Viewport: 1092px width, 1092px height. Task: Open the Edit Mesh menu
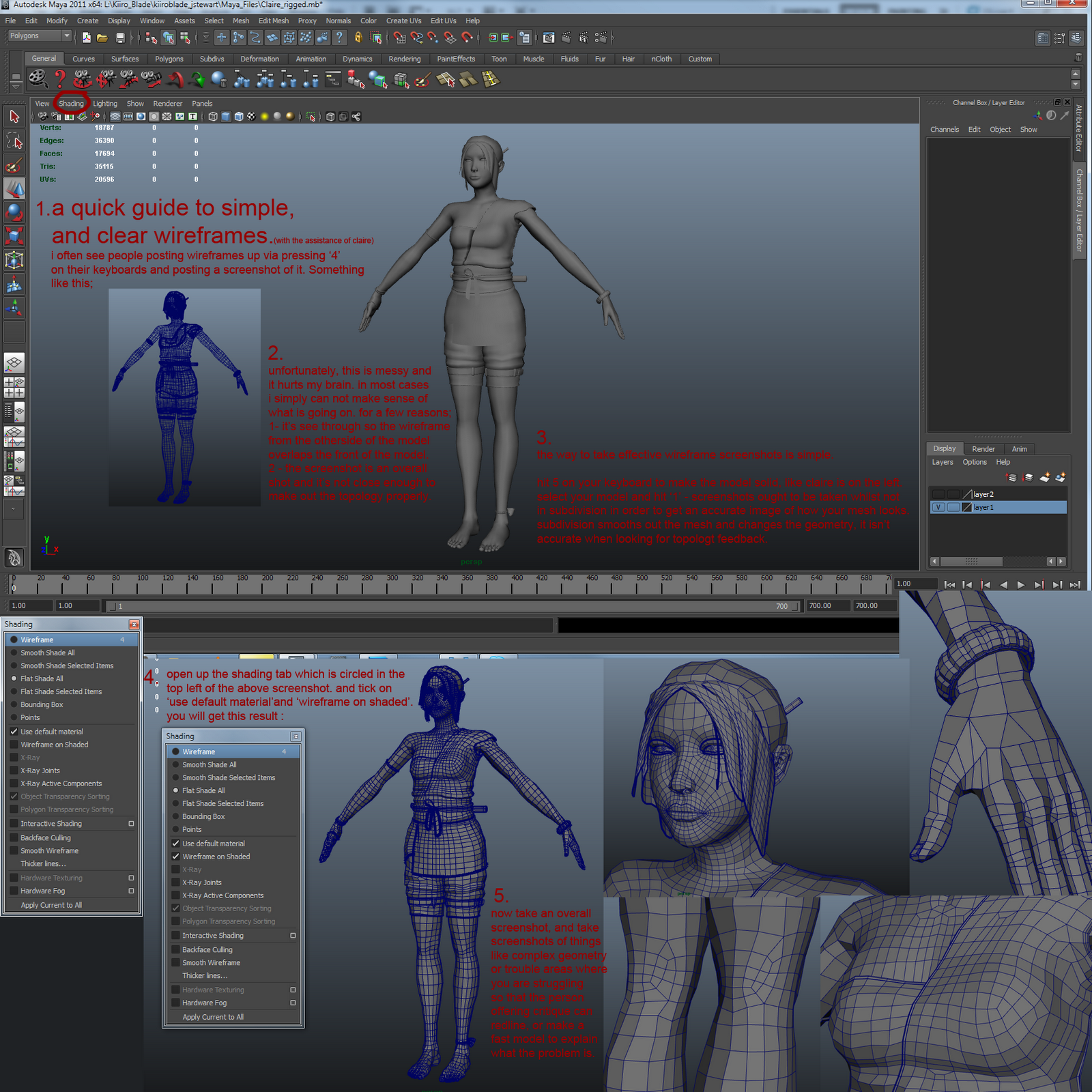[x=274, y=20]
